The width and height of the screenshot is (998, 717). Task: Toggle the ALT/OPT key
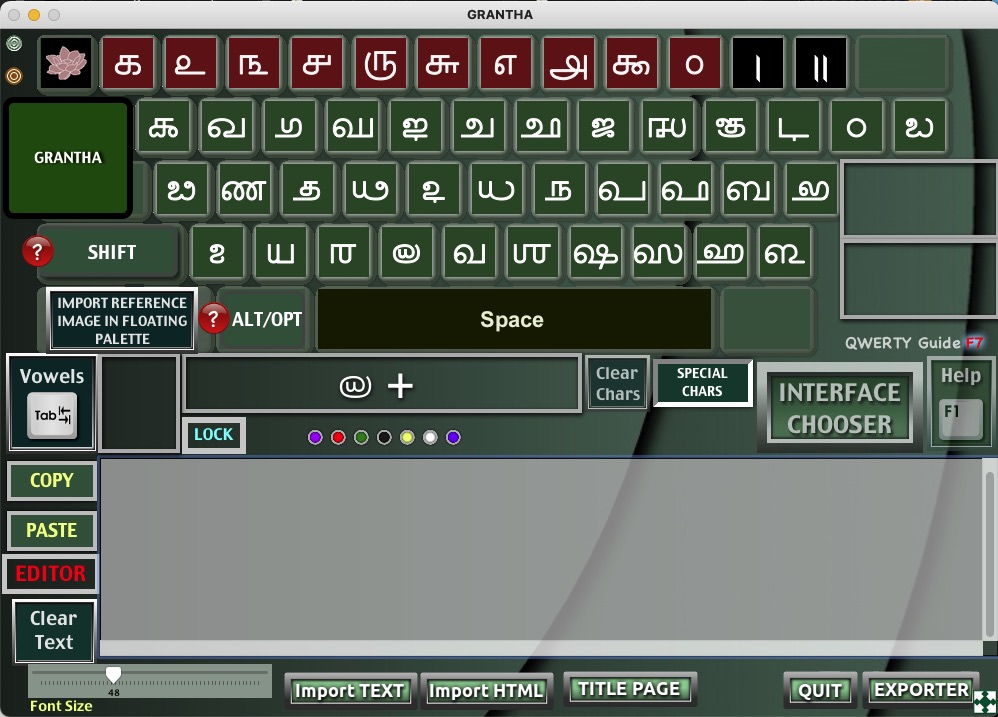tap(267, 320)
